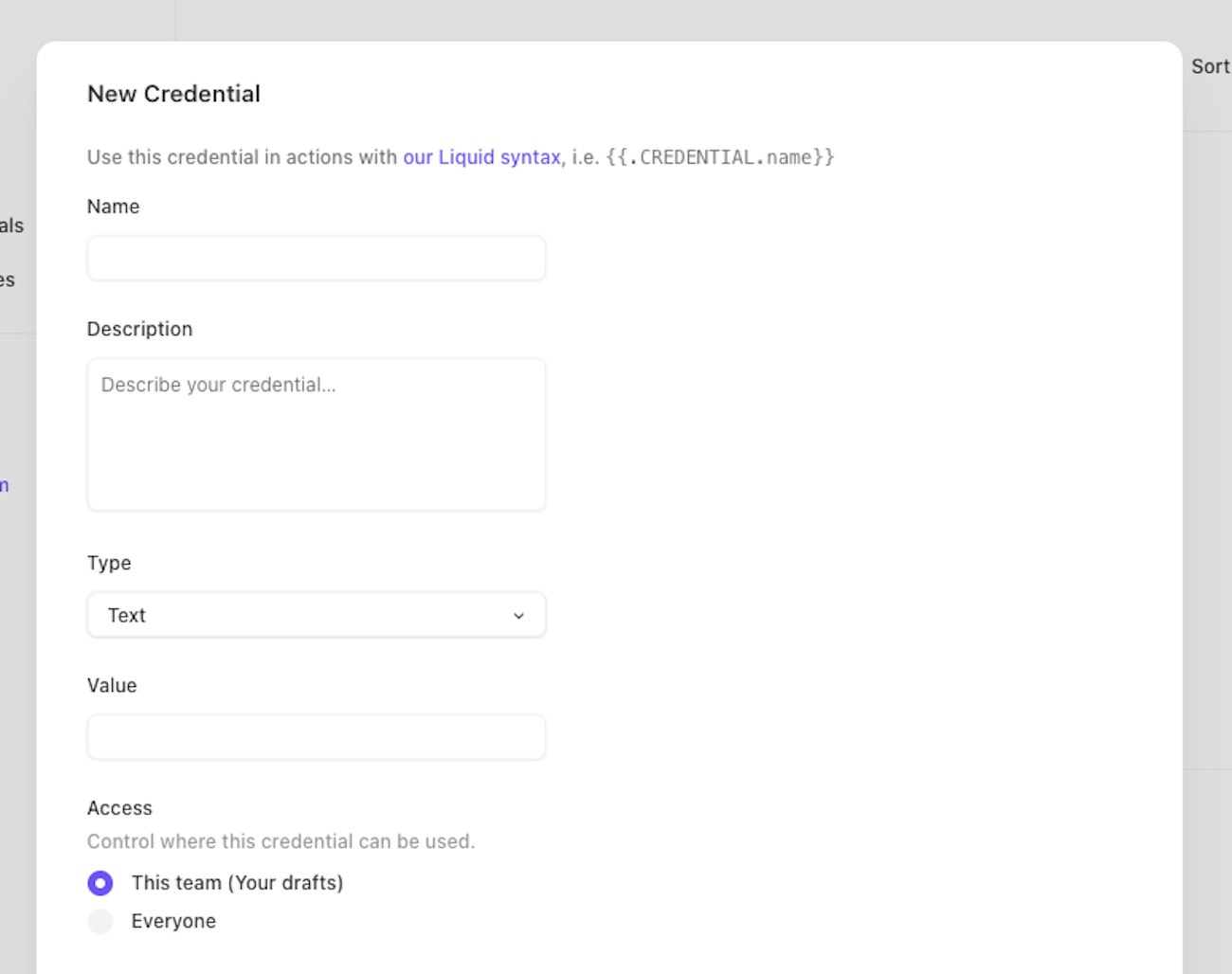
Task: Click the chevron arrow in Type selector
Action: (518, 616)
